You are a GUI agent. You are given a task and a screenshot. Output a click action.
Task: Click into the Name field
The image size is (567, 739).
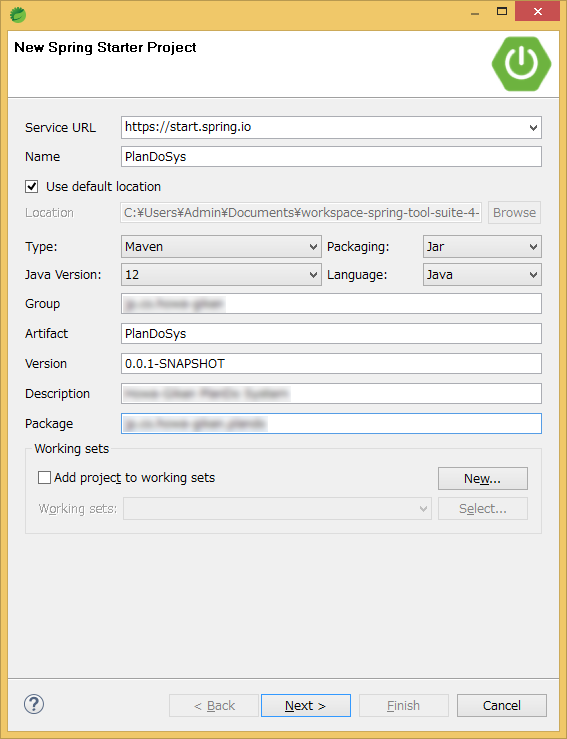pos(331,156)
